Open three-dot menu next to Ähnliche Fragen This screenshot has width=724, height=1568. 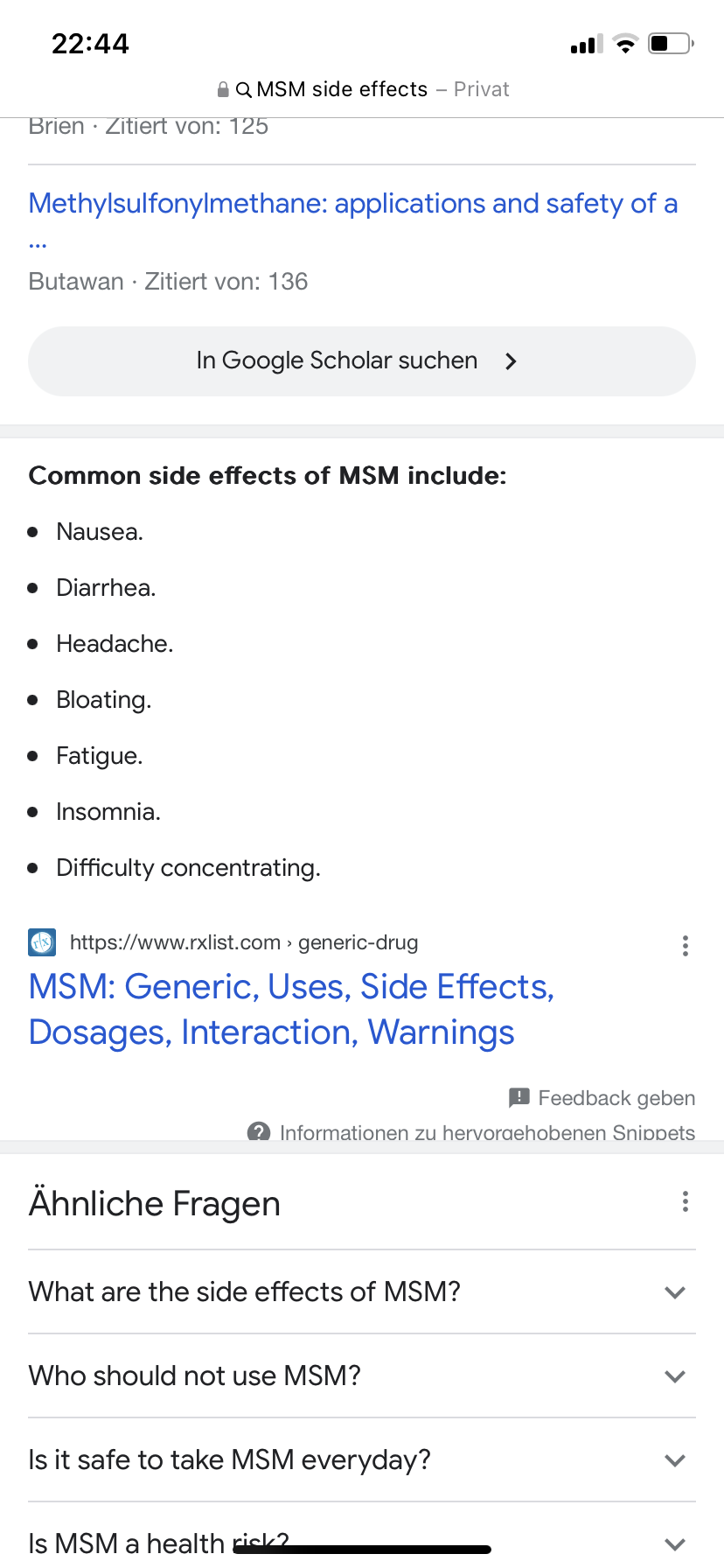[x=686, y=1201]
